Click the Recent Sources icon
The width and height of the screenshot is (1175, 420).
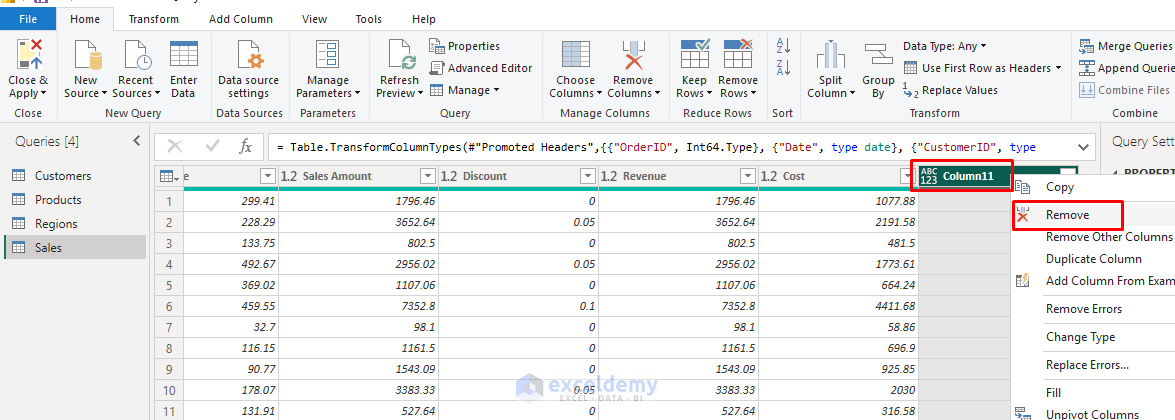point(136,55)
